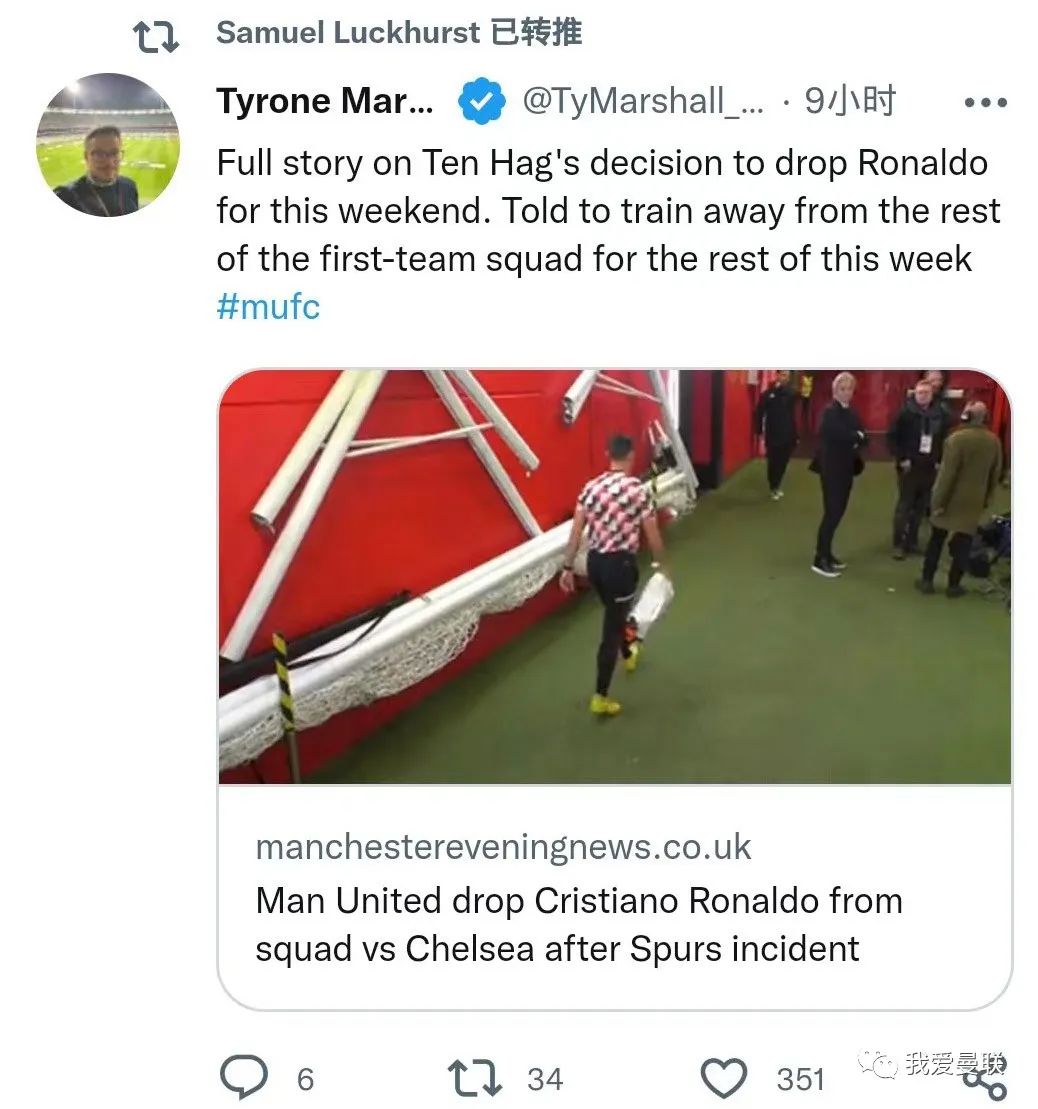Open the Tyrone Mar... display name

pyautogui.click(x=325, y=101)
